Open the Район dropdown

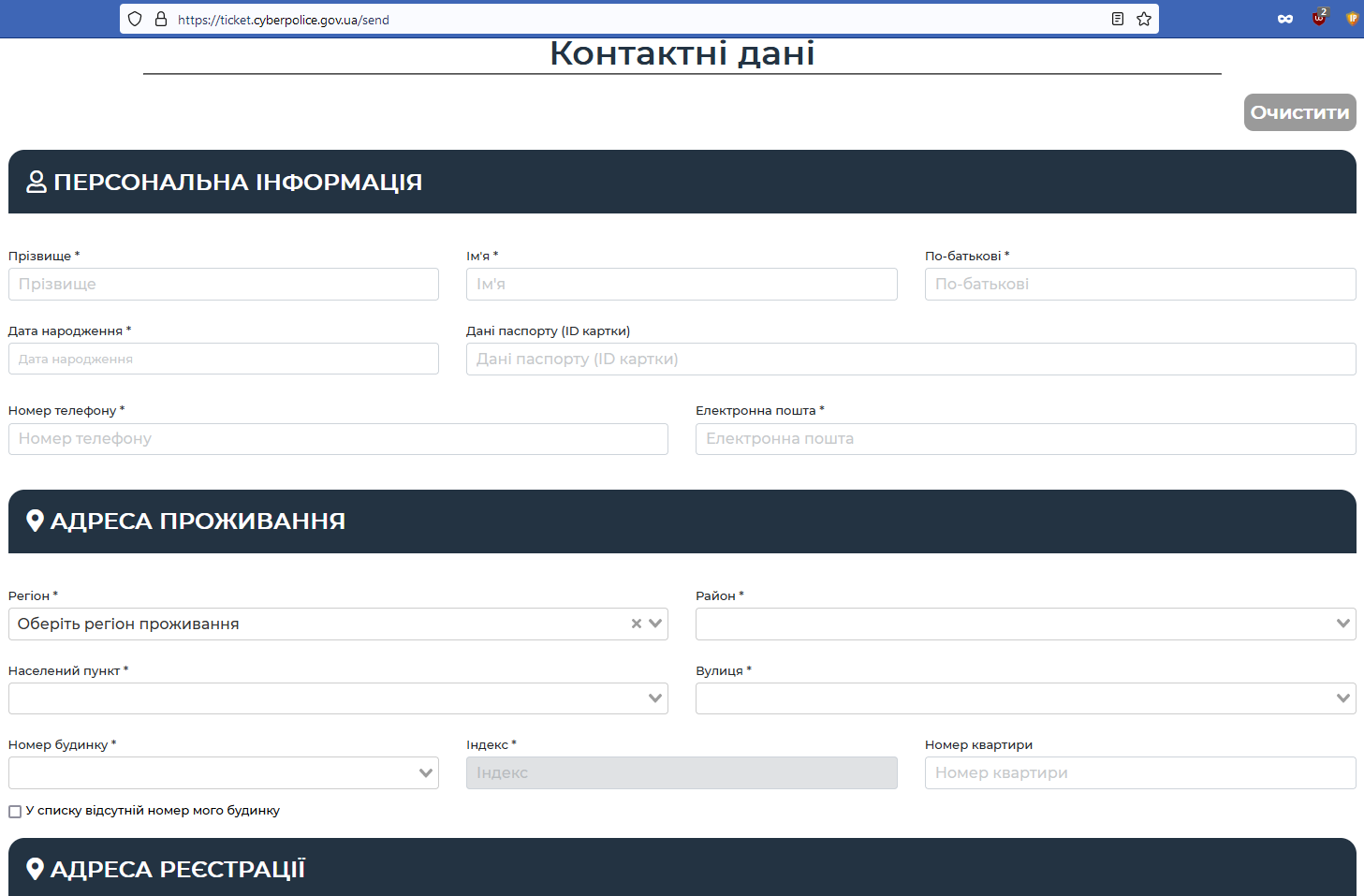(x=1026, y=624)
